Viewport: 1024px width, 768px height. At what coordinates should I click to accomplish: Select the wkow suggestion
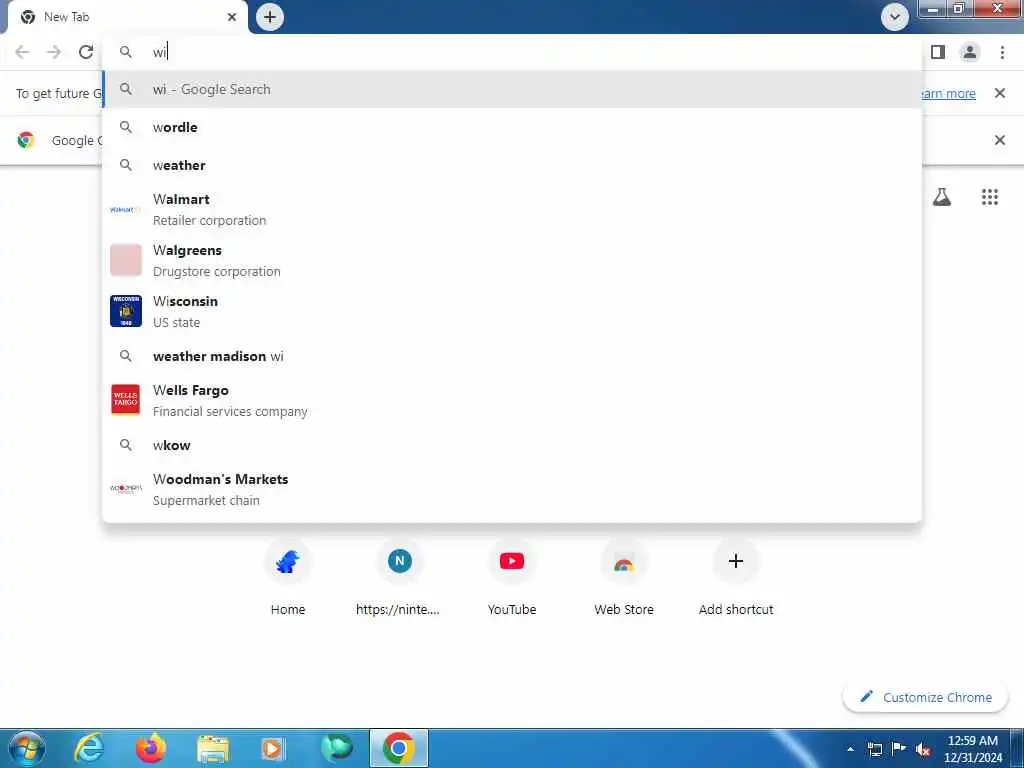coord(513,445)
